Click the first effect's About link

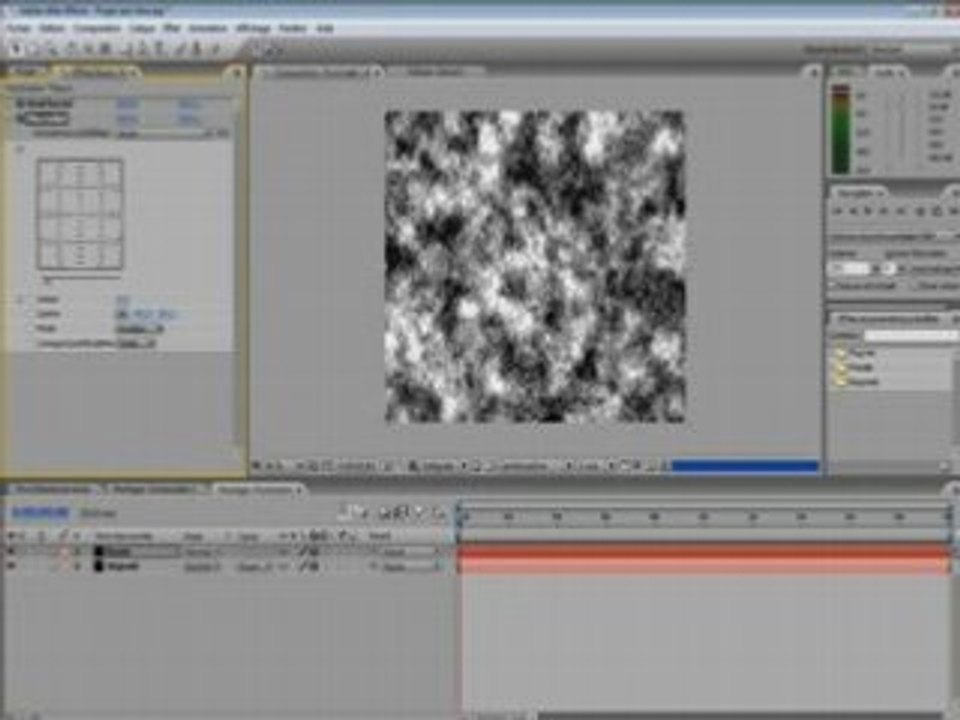[189, 103]
